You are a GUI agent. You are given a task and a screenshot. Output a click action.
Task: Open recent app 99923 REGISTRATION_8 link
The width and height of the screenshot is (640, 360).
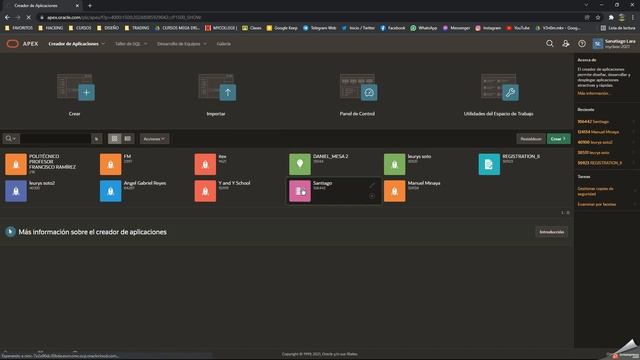click(x=600, y=163)
